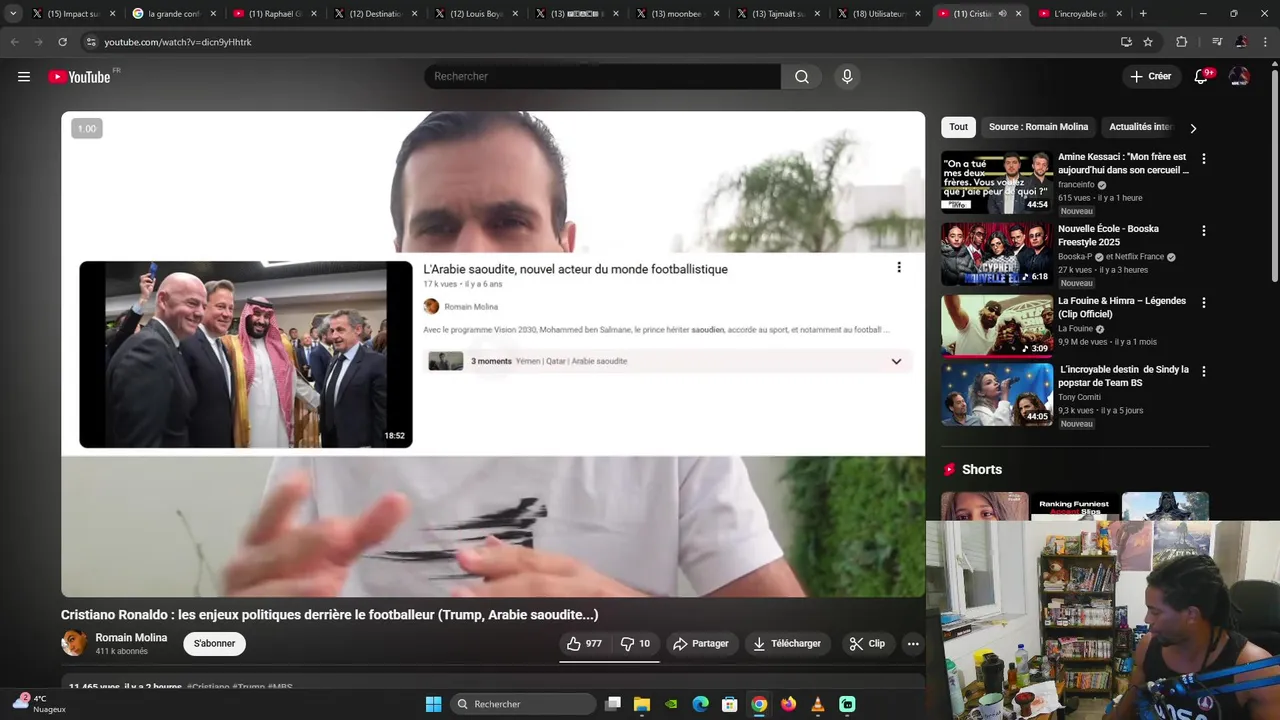Image resolution: width=1280 pixels, height=720 pixels.
Task: Open File Explorer from taskbar
Action: 642,704
